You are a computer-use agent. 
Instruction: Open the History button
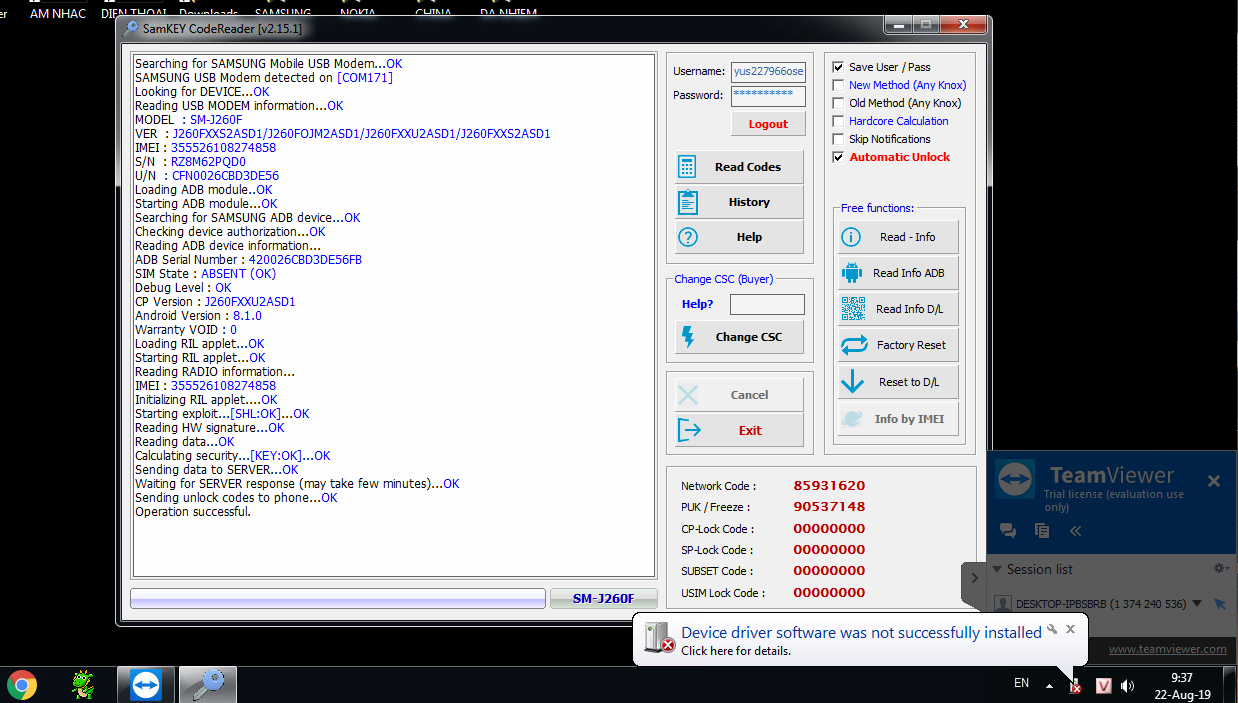[739, 202]
